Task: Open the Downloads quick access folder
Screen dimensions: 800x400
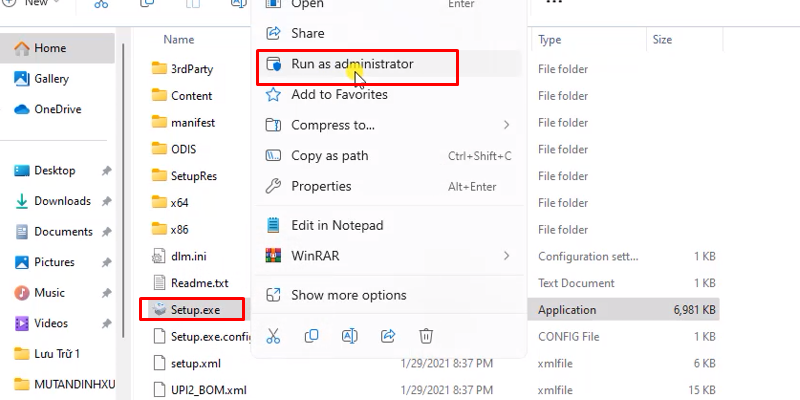Action: [62, 201]
